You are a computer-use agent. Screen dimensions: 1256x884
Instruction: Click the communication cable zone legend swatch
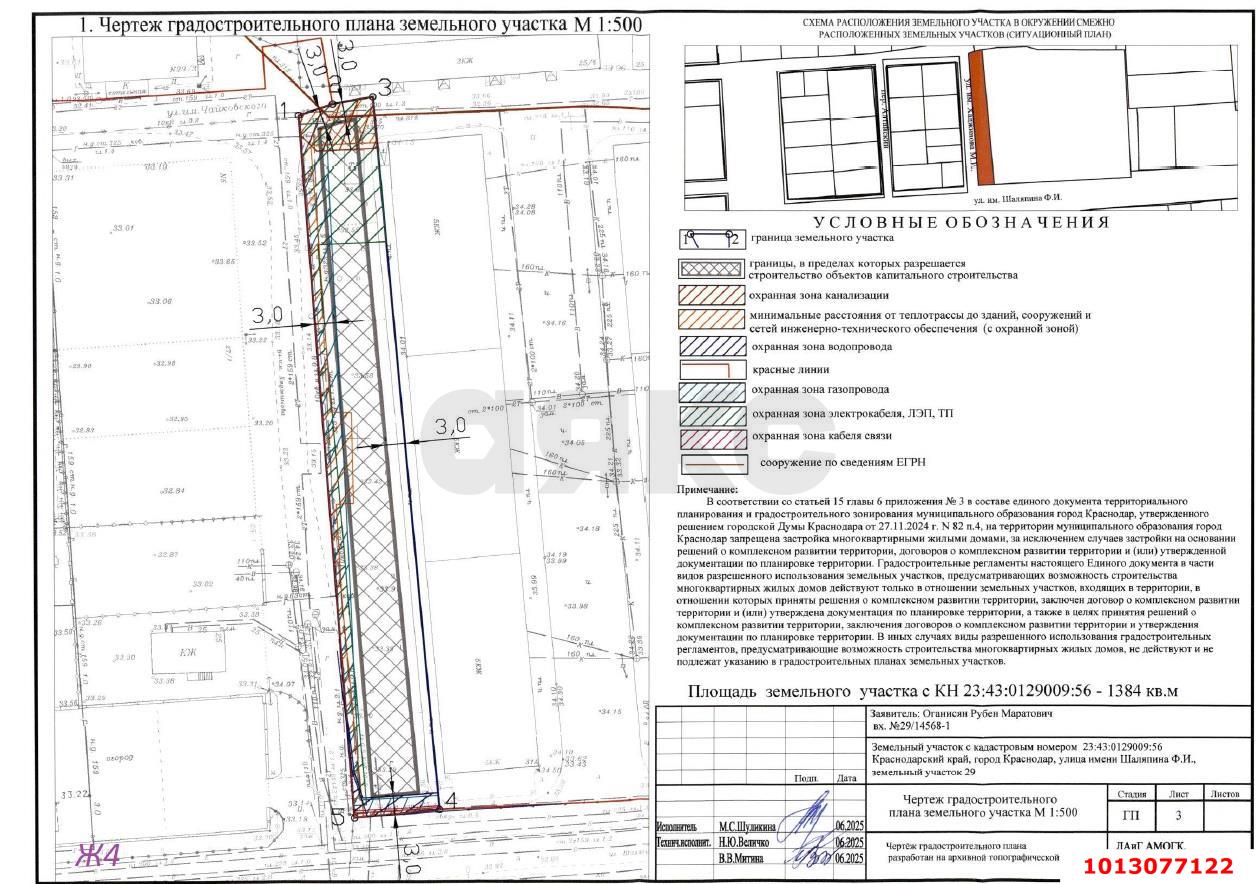(713, 437)
